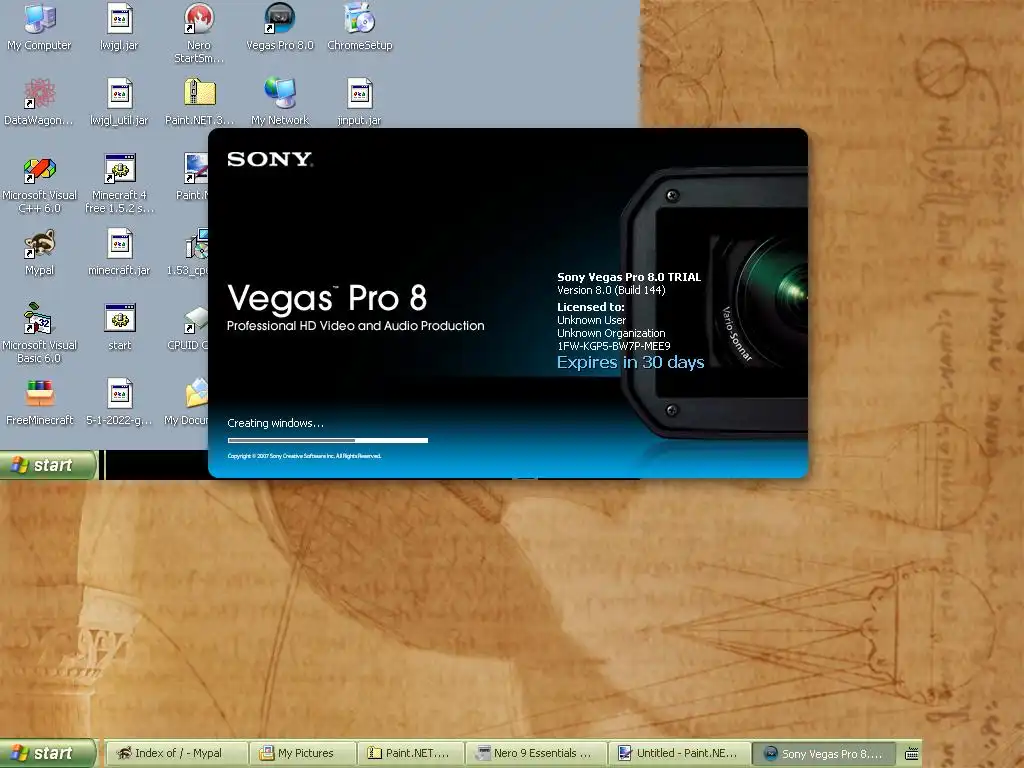Select the Minecraft 4 free 1.5.2 shortcut
Viewport: 1024px width, 768px height.
coord(120,184)
